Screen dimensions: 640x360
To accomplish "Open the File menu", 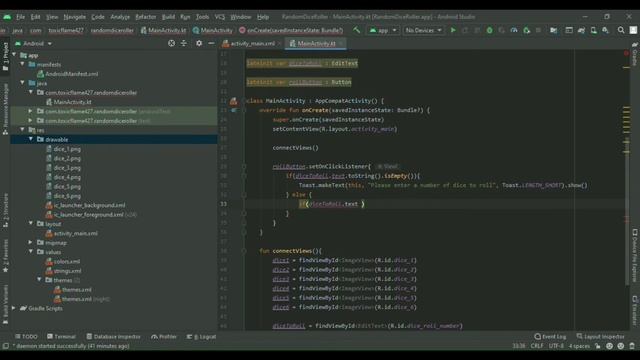I will 20,17.
